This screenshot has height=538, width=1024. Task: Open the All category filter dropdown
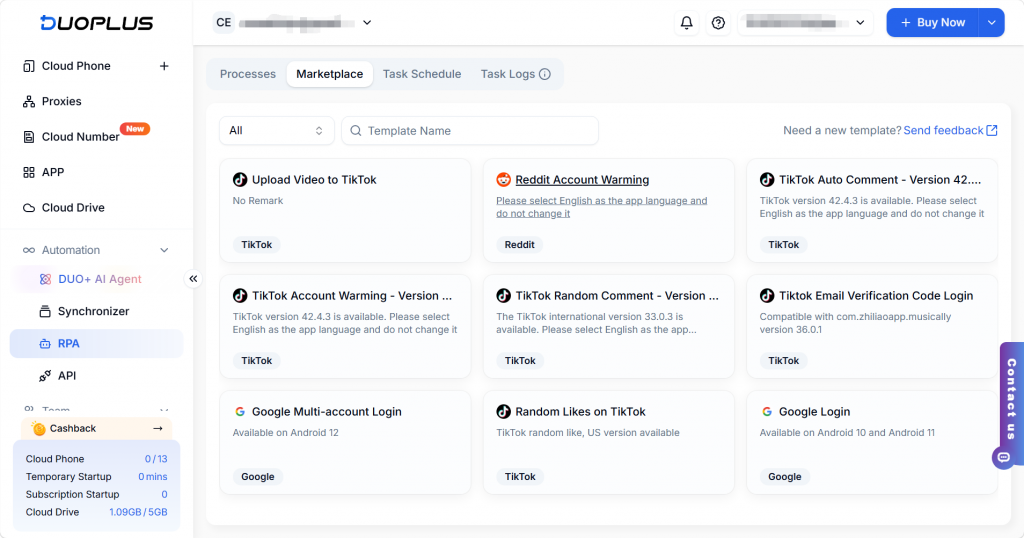pyautogui.click(x=277, y=131)
